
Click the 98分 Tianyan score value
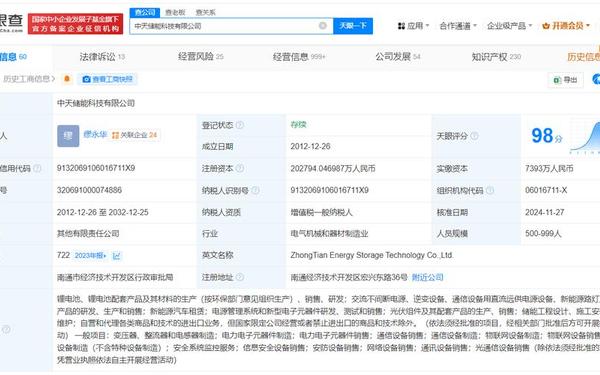pyautogui.click(x=547, y=135)
